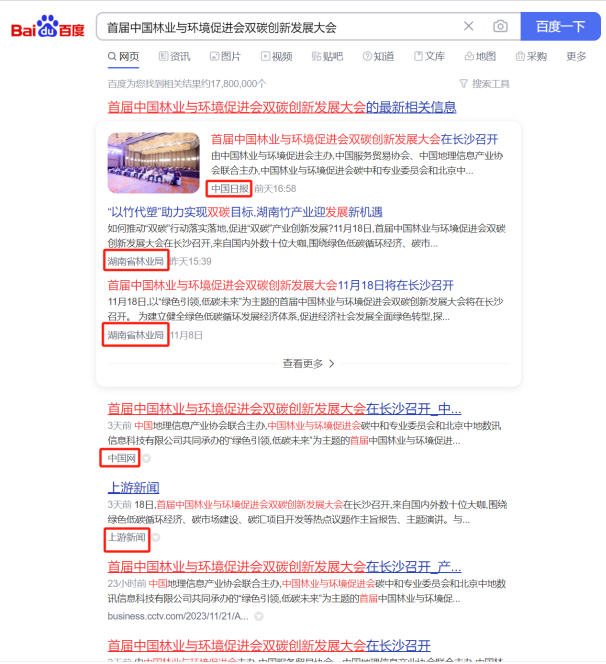Click the search input field
Viewport: 606px width, 664px height.
coord(279,27)
